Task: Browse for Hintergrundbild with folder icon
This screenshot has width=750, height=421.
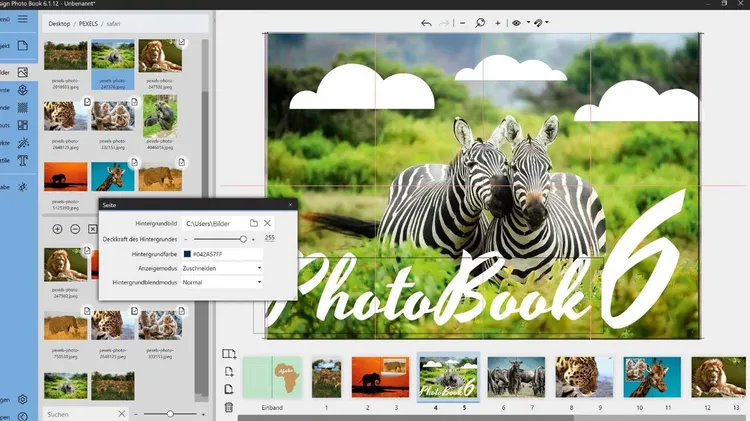Action: [x=254, y=223]
